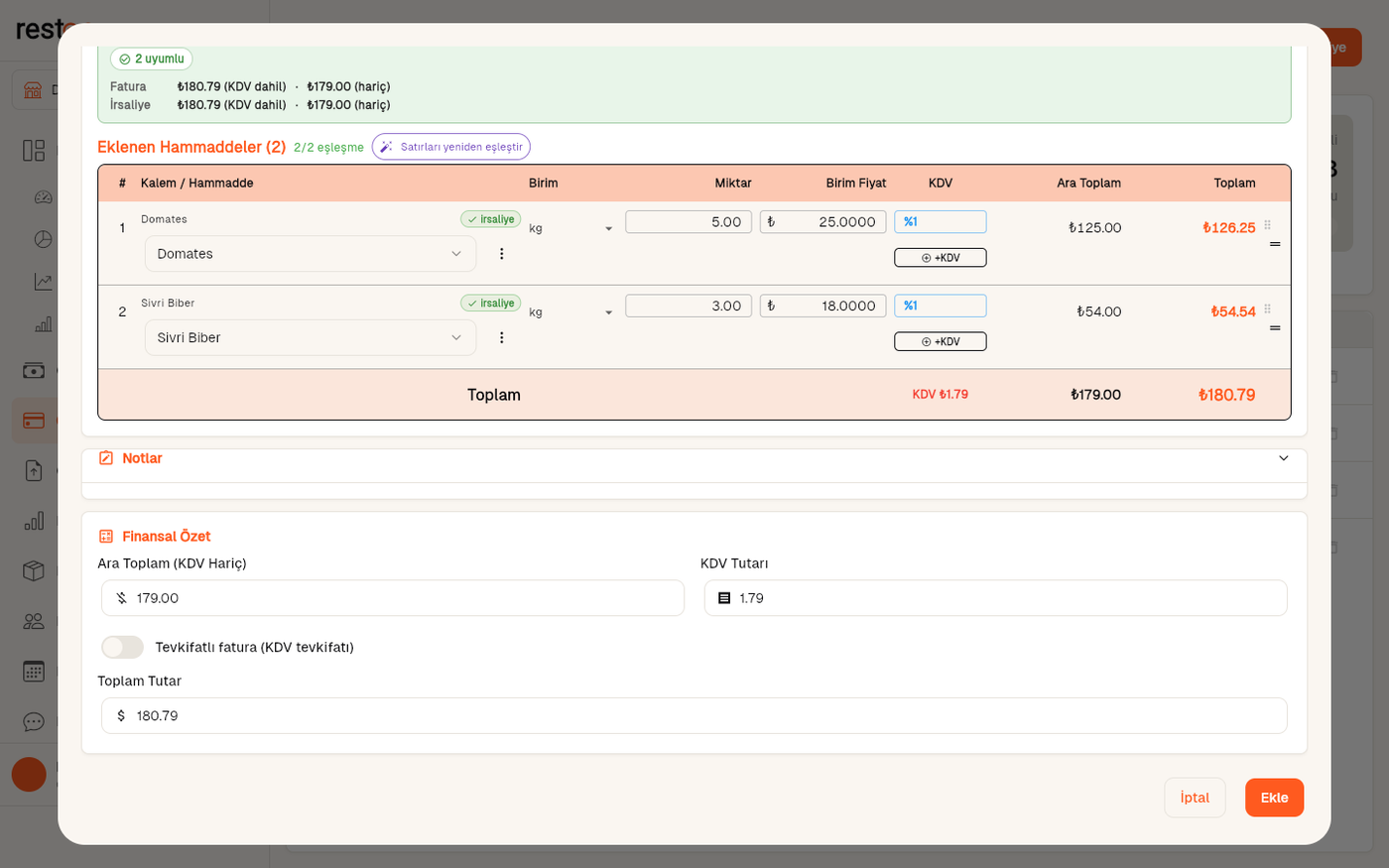This screenshot has height=868, width=1389.
Task: Toggle the Tevkifatlı fatura switch
Action: coord(123,648)
